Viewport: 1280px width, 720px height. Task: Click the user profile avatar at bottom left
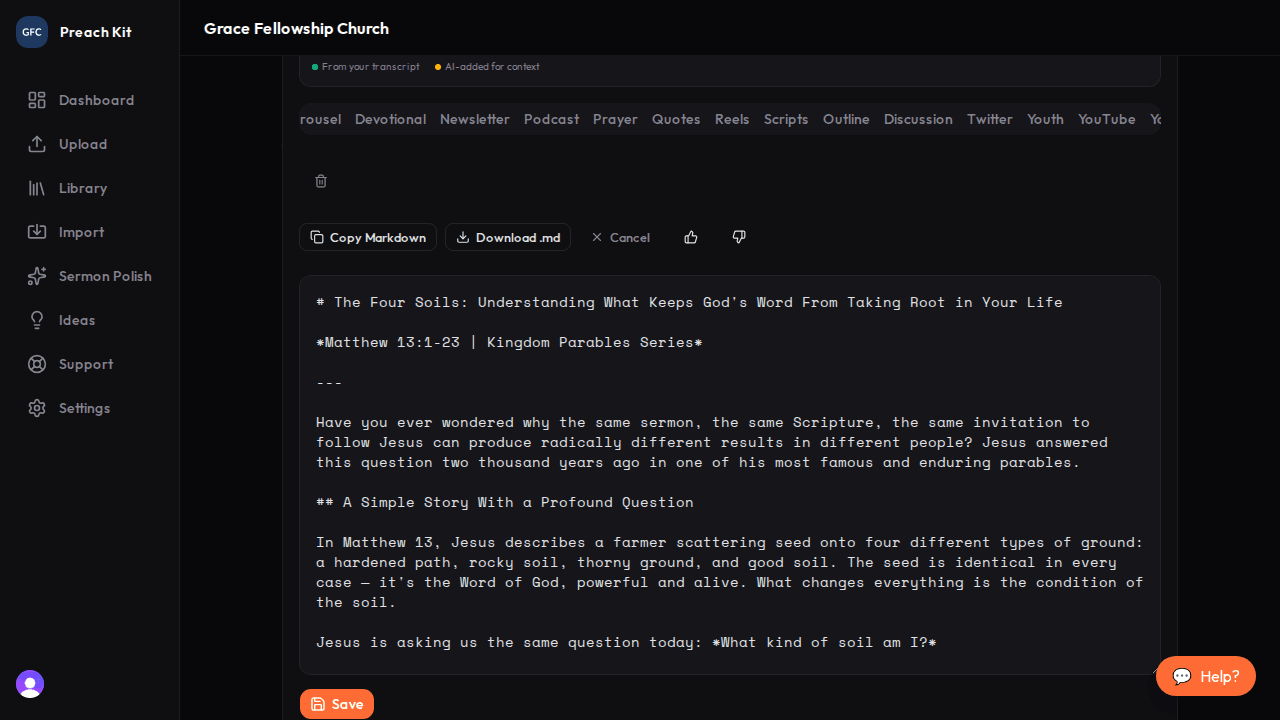[x=29, y=684]
